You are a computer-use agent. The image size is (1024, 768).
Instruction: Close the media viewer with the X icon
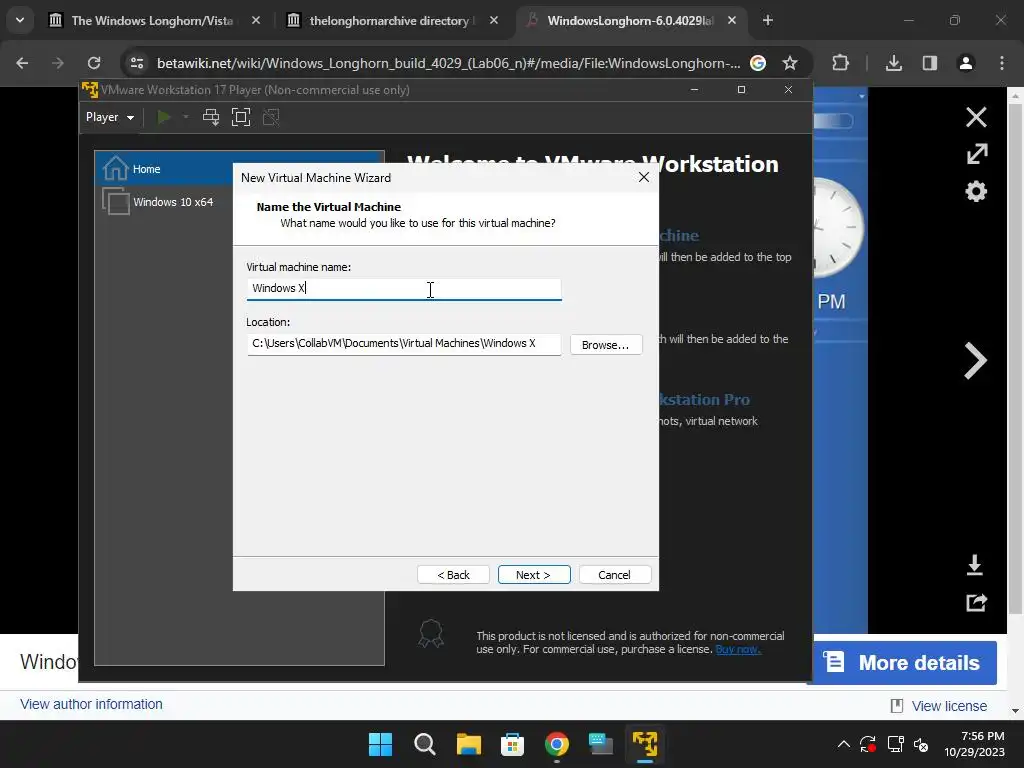976,118
